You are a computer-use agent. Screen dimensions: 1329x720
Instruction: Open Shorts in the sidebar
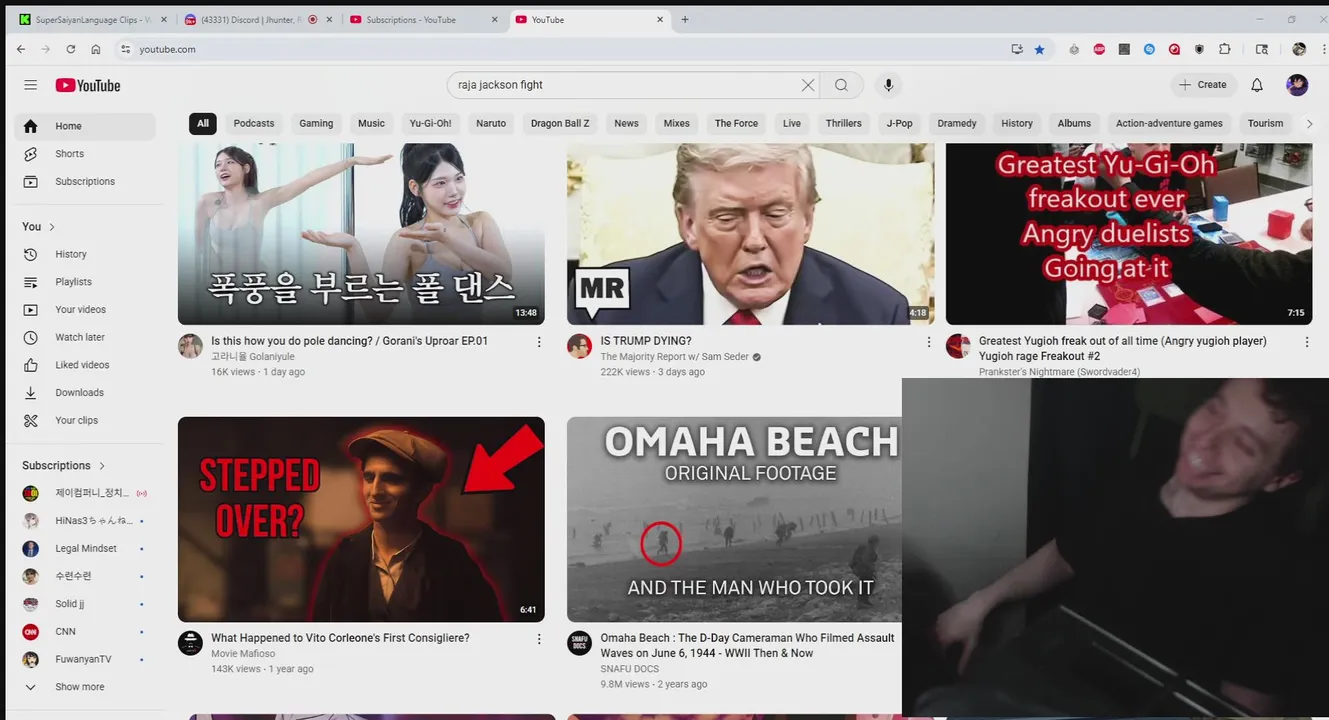pos(85,154)
